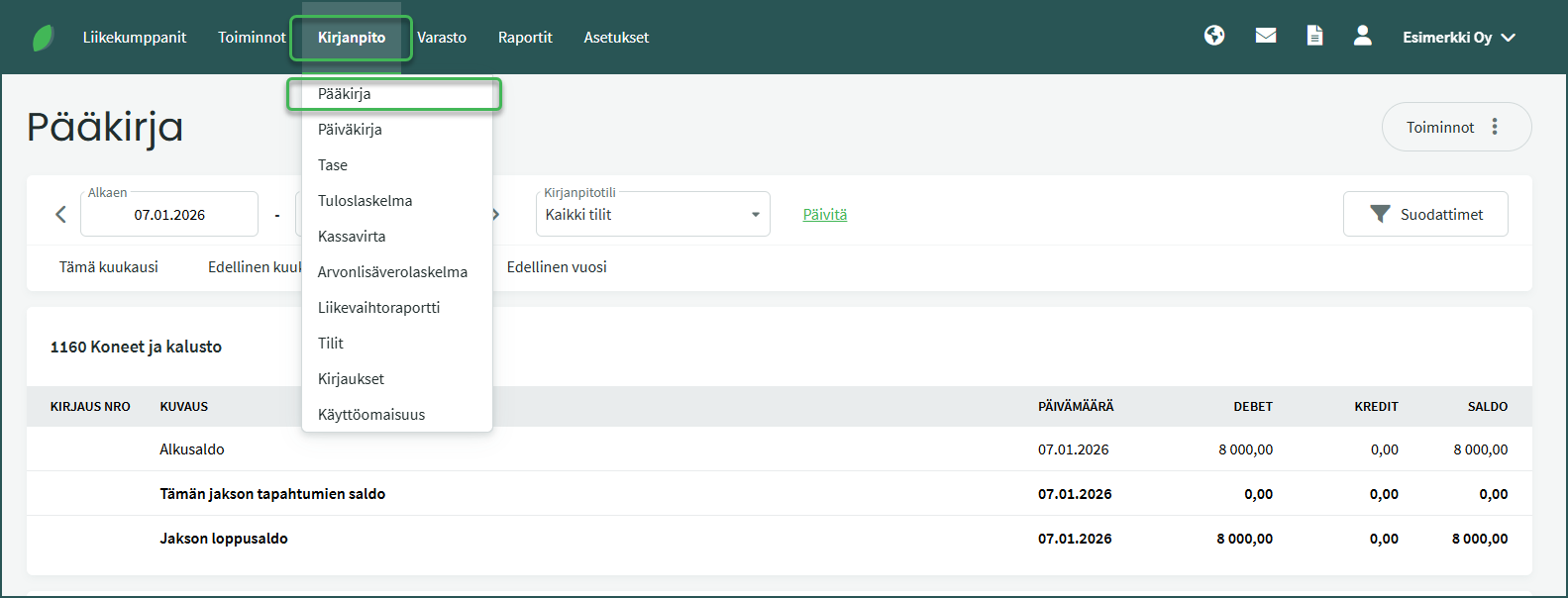Open the globe icon in header

click(1214, 36)
